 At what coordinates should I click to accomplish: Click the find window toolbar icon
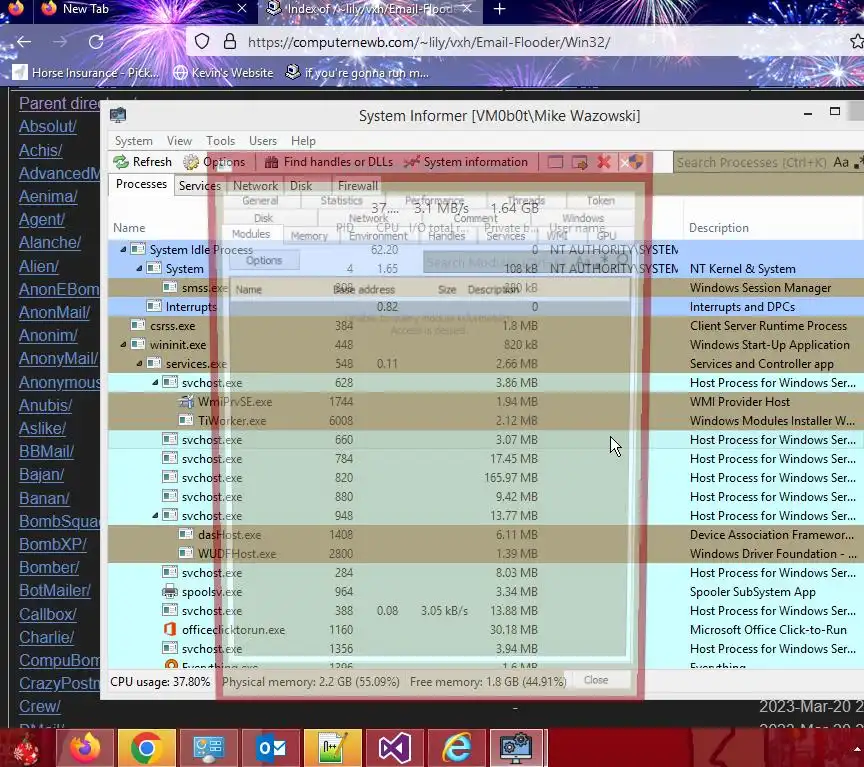point(555,162)
